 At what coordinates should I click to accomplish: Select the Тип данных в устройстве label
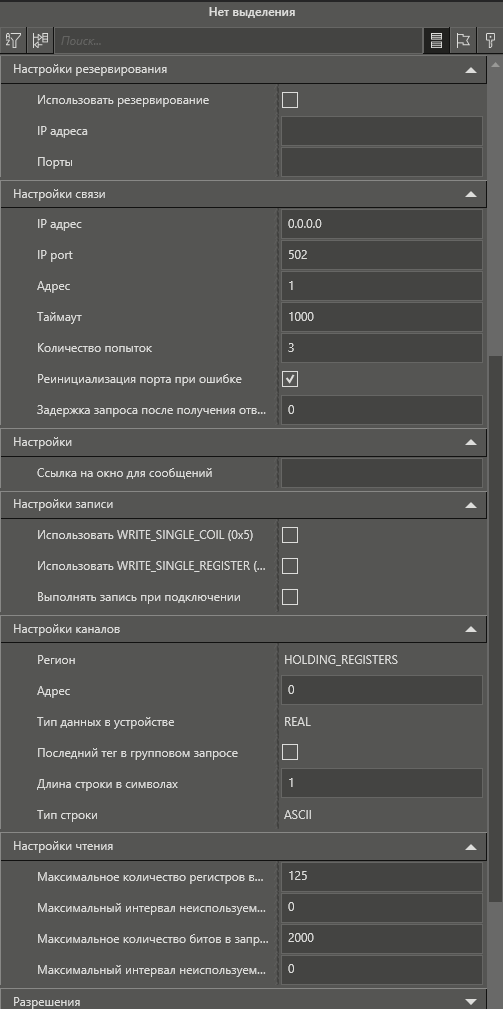click(105, 722)
